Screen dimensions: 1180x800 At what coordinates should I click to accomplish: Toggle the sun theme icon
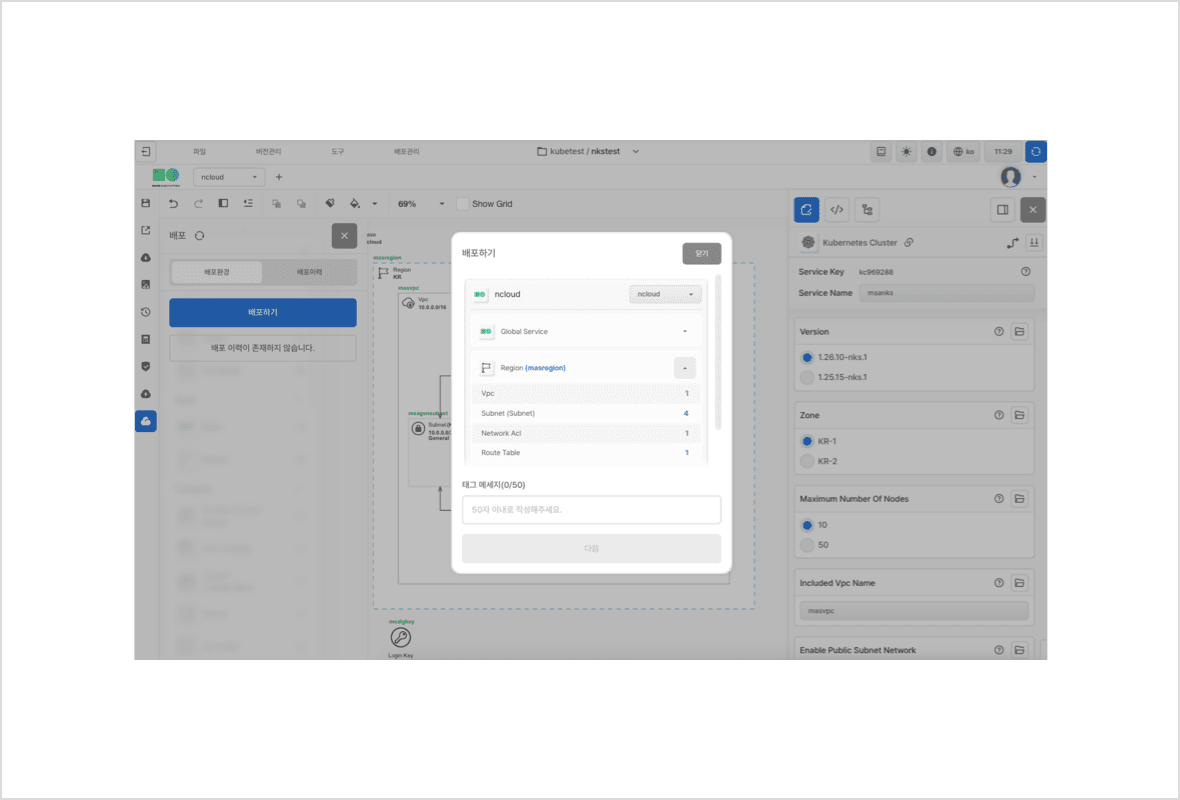[906, 152]
